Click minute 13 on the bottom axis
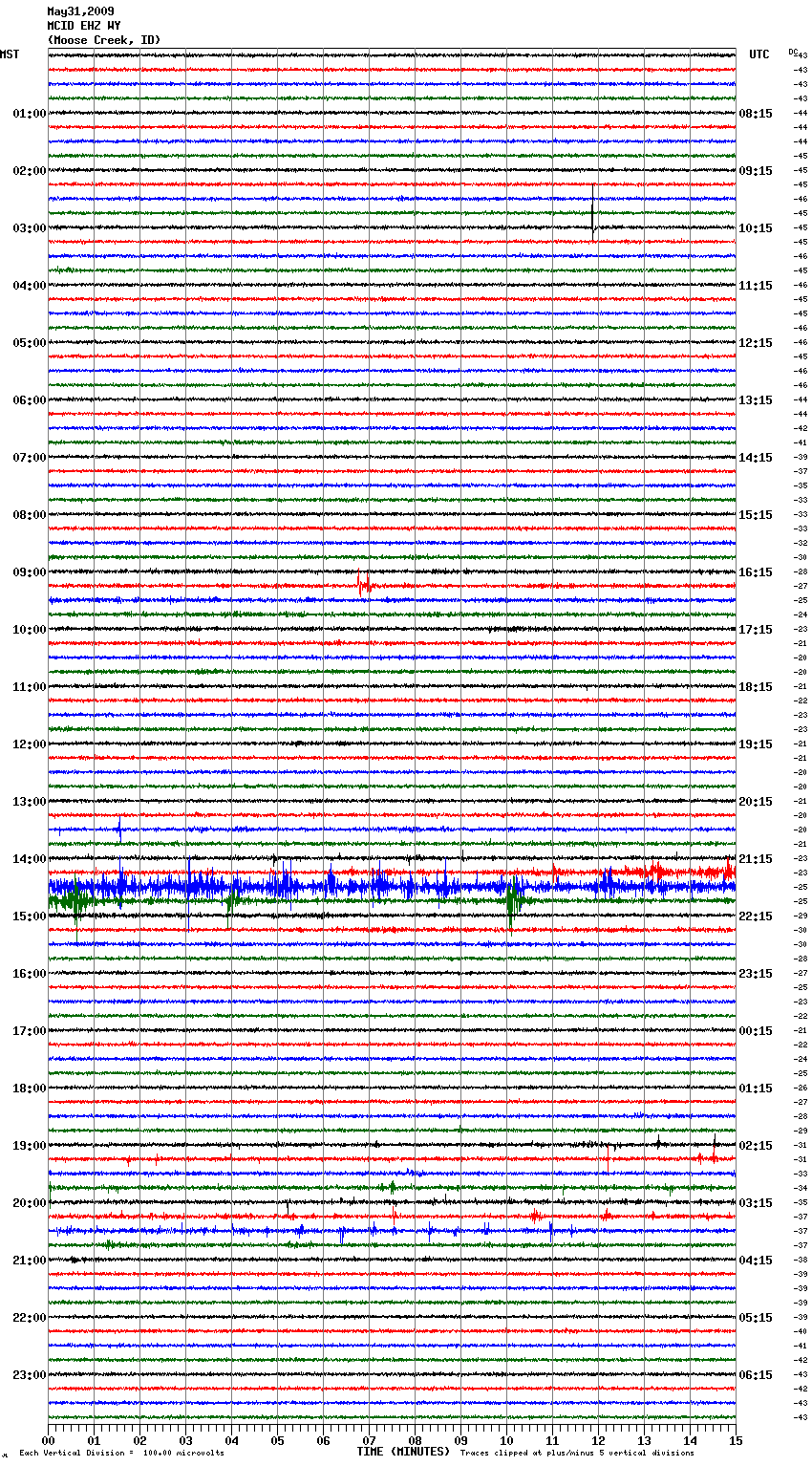The height and width of the screenshot is (1466, 812). (x=645, y=1440)
